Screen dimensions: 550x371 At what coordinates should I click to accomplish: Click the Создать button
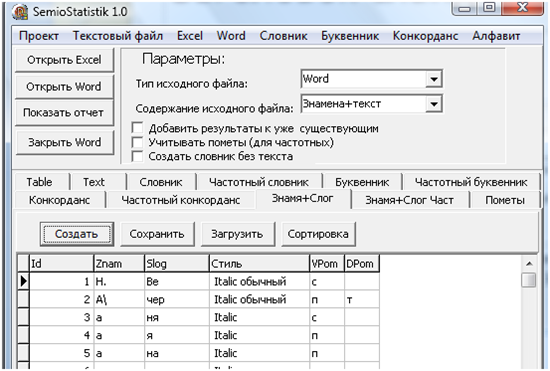point(76,234)
